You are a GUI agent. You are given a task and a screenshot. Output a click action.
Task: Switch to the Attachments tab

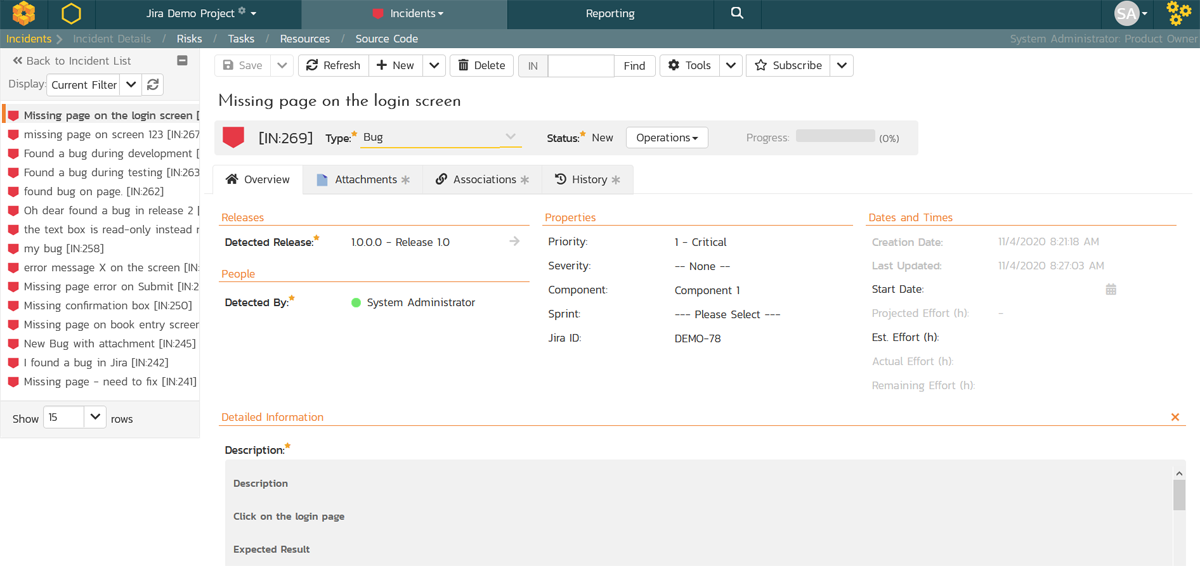tap(363, 180)
